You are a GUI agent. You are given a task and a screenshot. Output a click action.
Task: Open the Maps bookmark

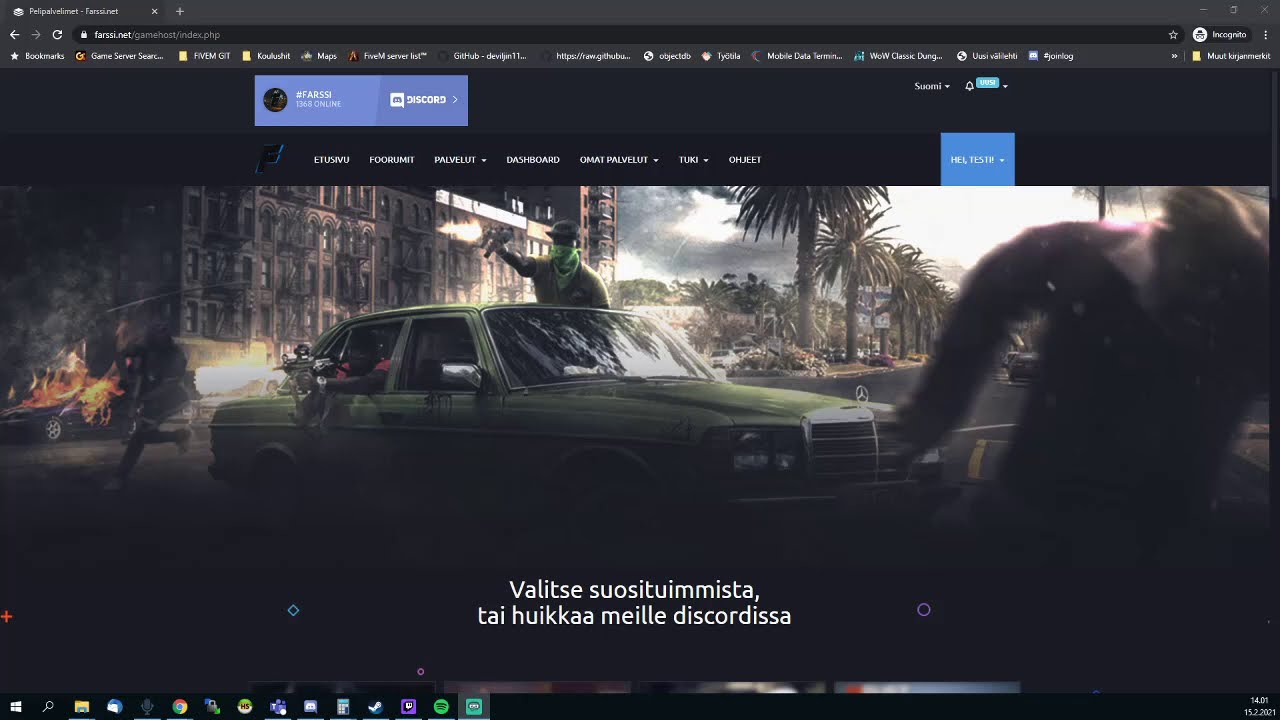(320, 56)
